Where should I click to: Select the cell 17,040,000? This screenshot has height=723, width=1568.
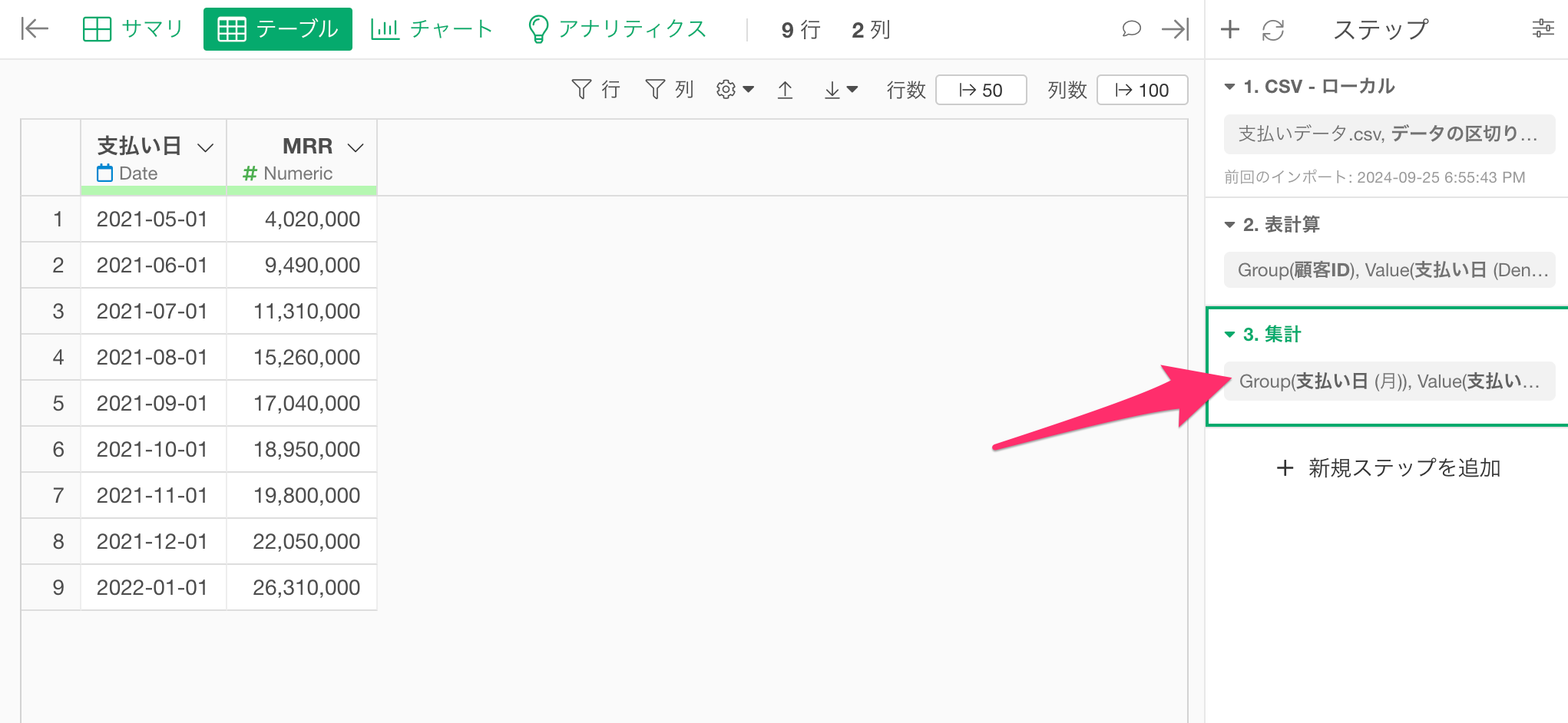(x=302, y=404)
